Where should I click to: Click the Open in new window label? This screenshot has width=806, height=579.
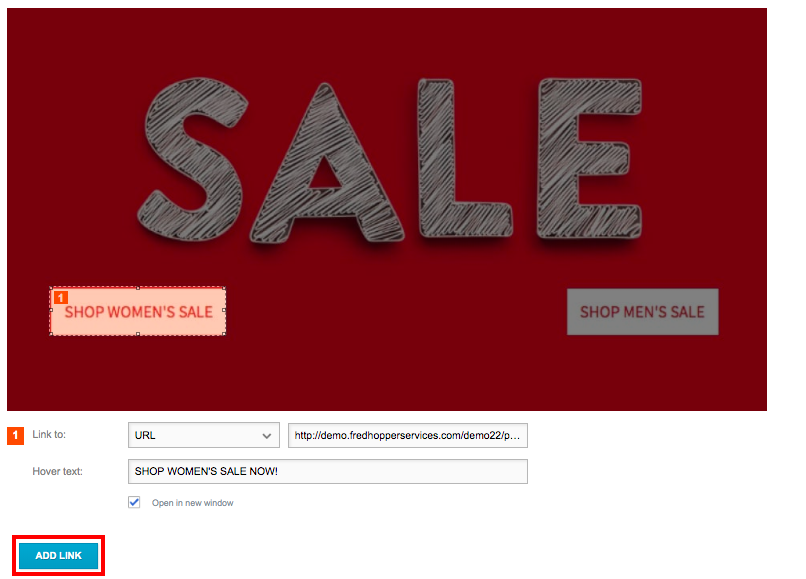coord(192,503)
